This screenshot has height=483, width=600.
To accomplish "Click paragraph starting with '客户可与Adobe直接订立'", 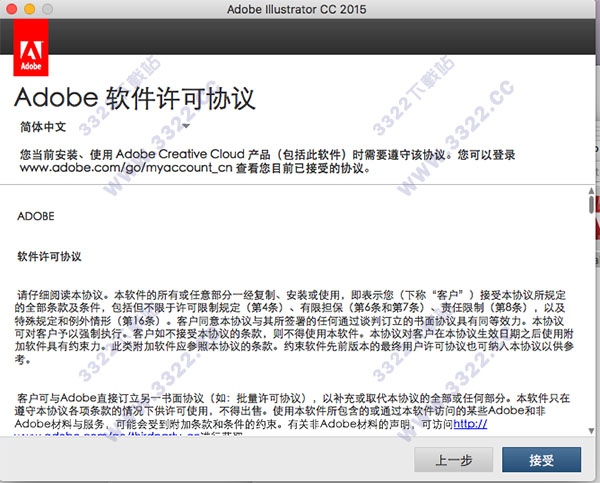I will point(293,415).
